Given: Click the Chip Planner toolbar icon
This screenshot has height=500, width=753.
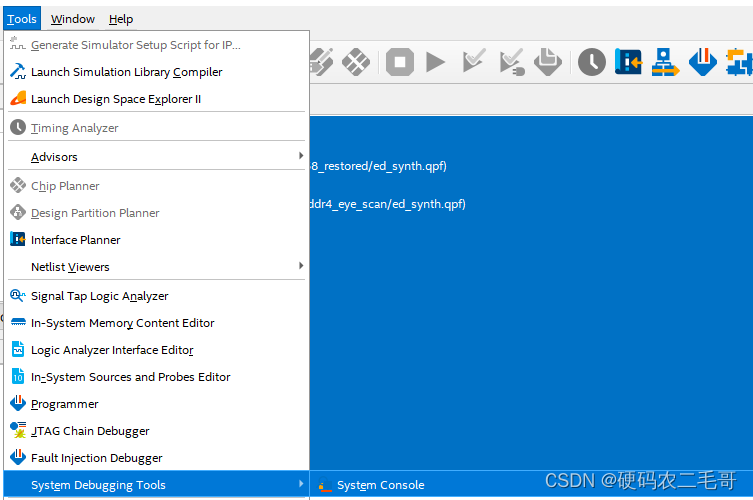Looking at the screenshot, I should click(356, 62).
